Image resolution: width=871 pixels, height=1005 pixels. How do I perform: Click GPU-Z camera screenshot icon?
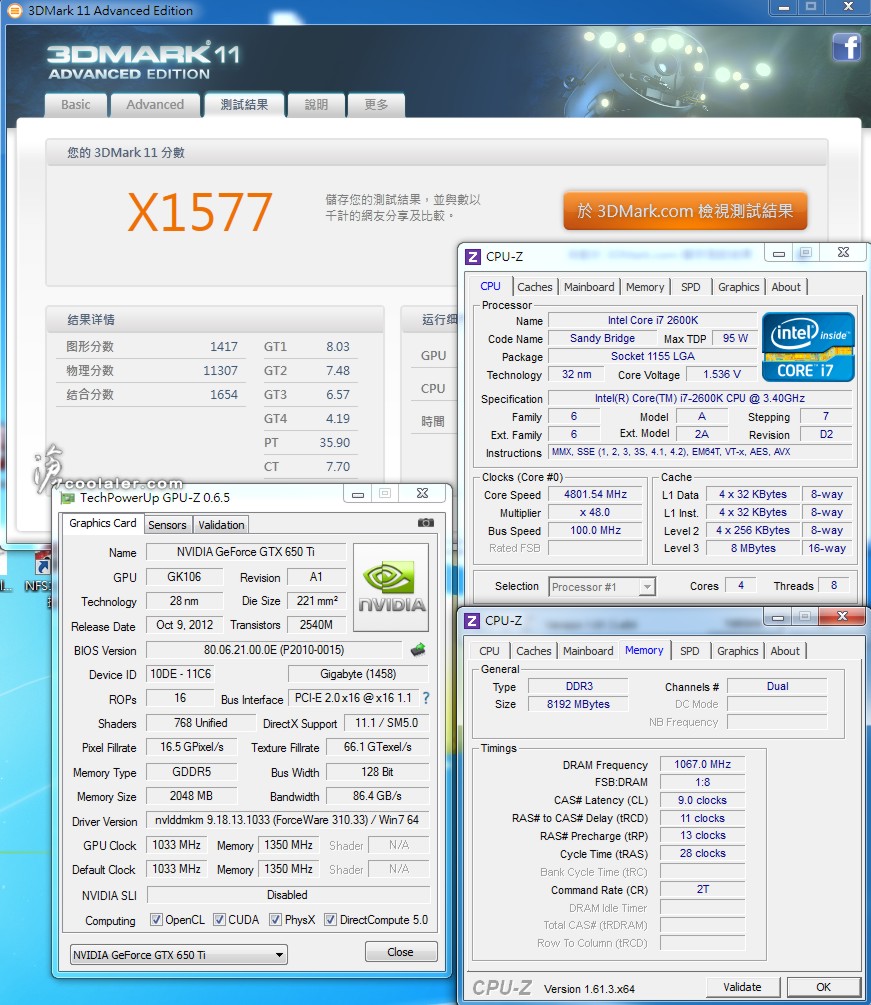click(x=426, y=523)
